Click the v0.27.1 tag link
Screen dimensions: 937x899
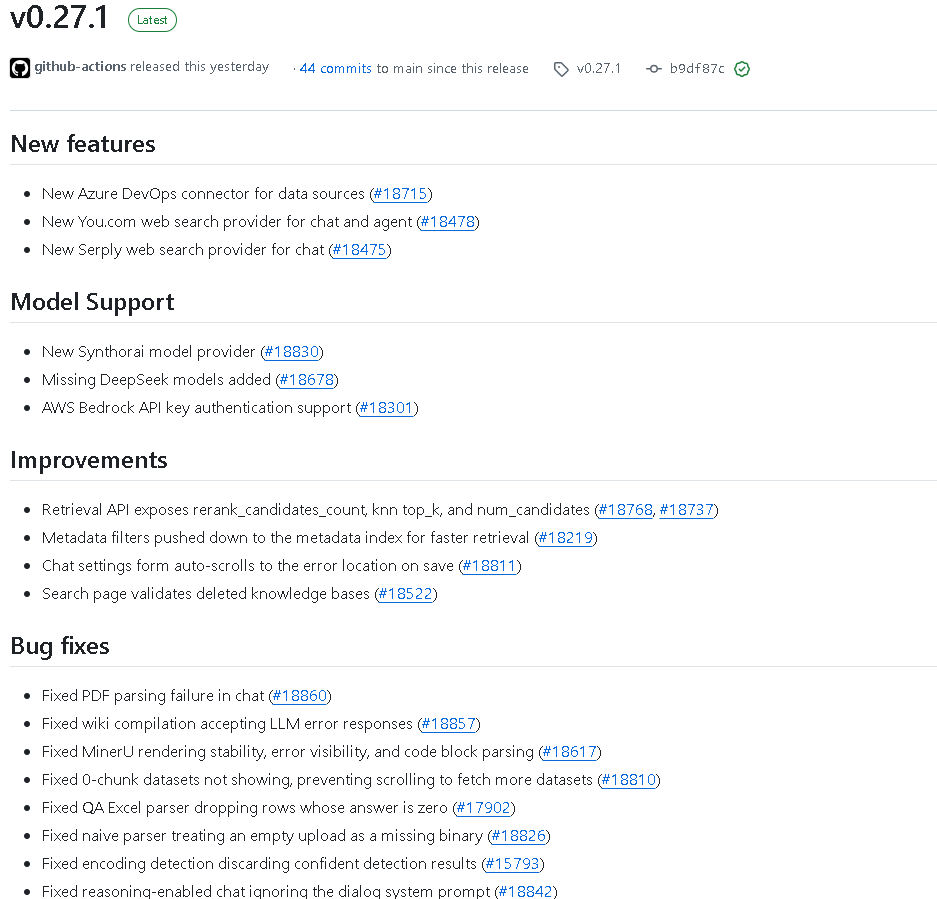[599, 69]
